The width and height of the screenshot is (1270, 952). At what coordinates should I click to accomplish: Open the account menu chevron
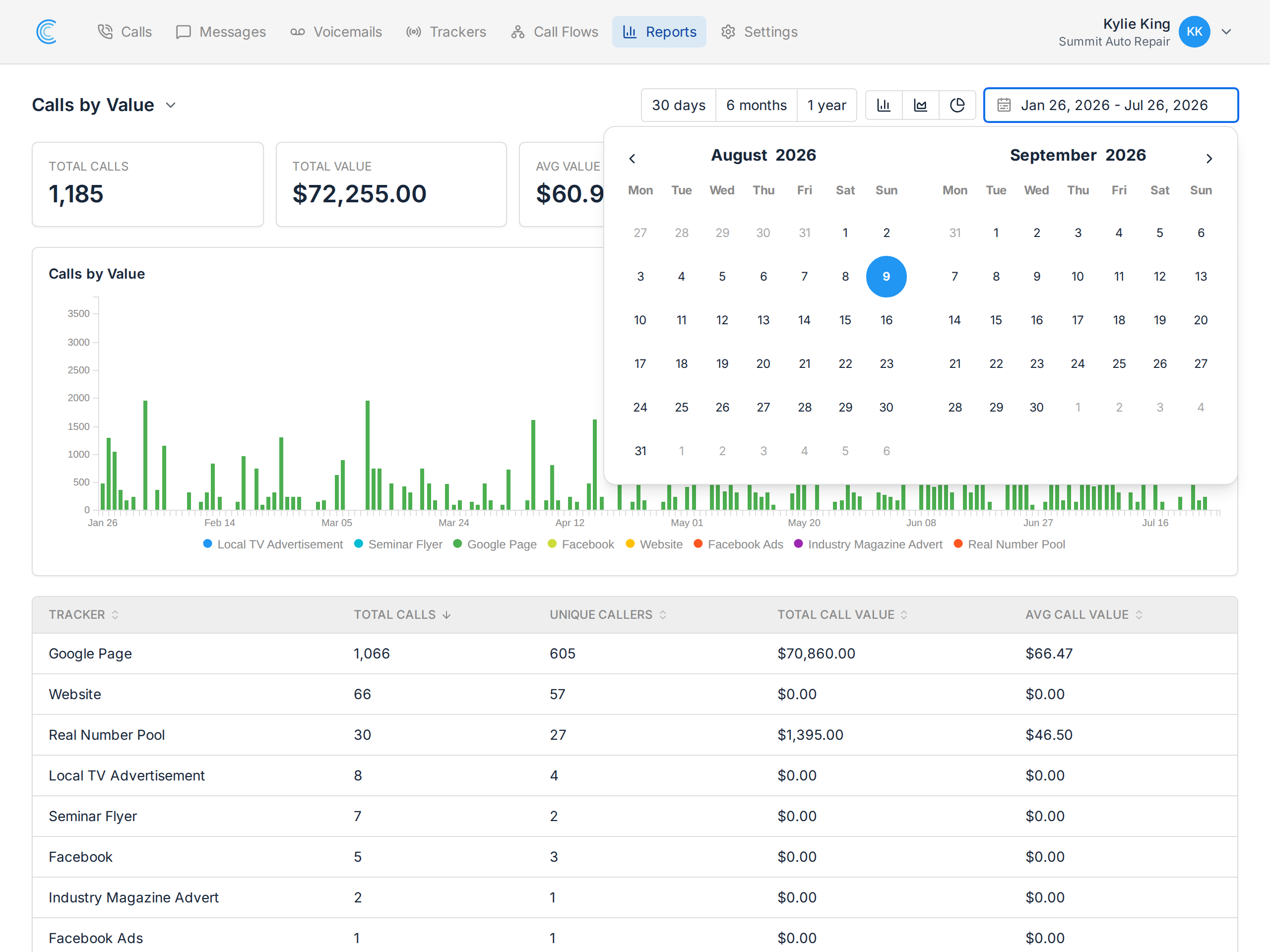(x=1226, y=32)
